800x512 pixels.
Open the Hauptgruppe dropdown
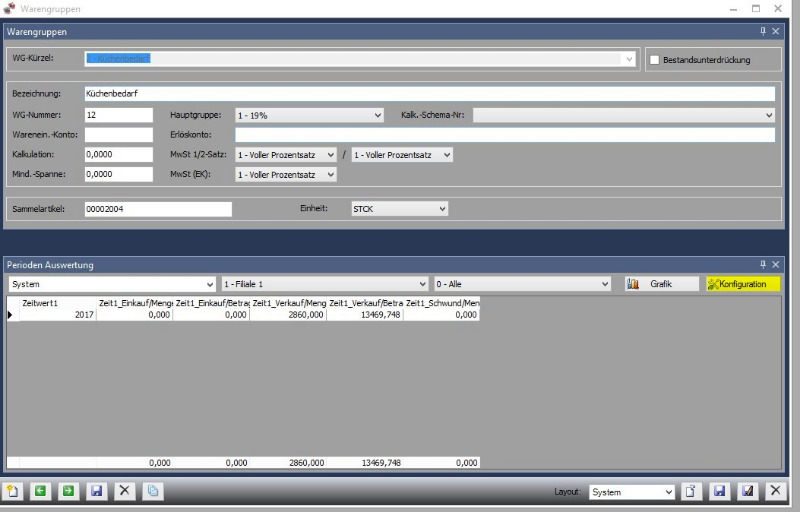coord(309,115)
